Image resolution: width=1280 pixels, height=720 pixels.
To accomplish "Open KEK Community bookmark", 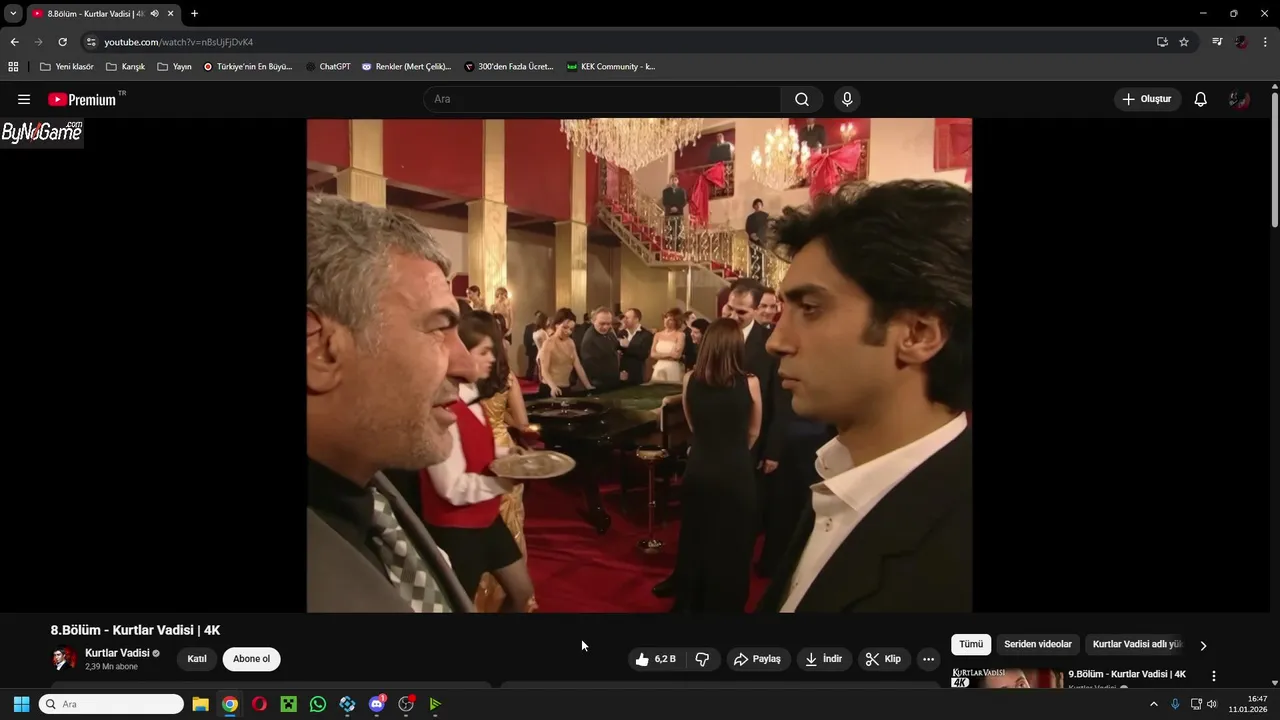I will [x=611, y=67].
